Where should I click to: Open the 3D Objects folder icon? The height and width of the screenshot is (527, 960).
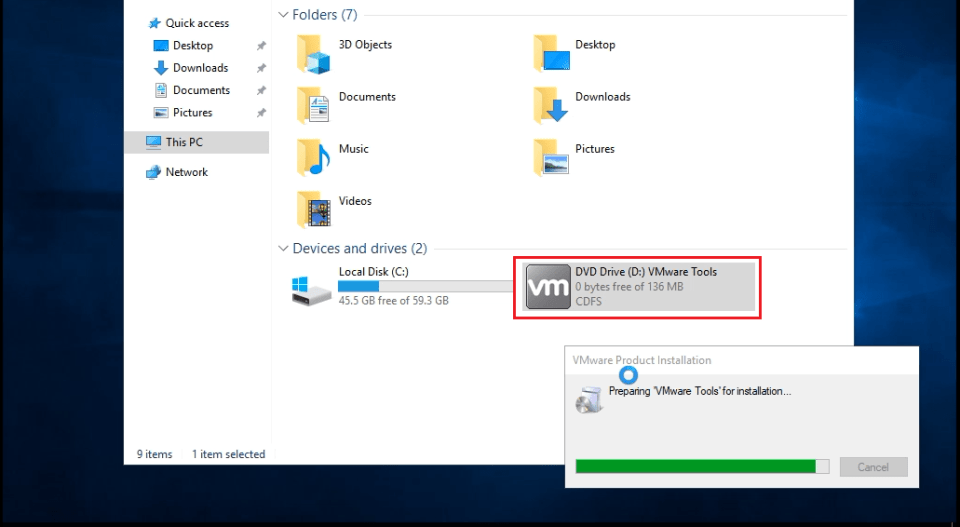click(x=313, y=55)
